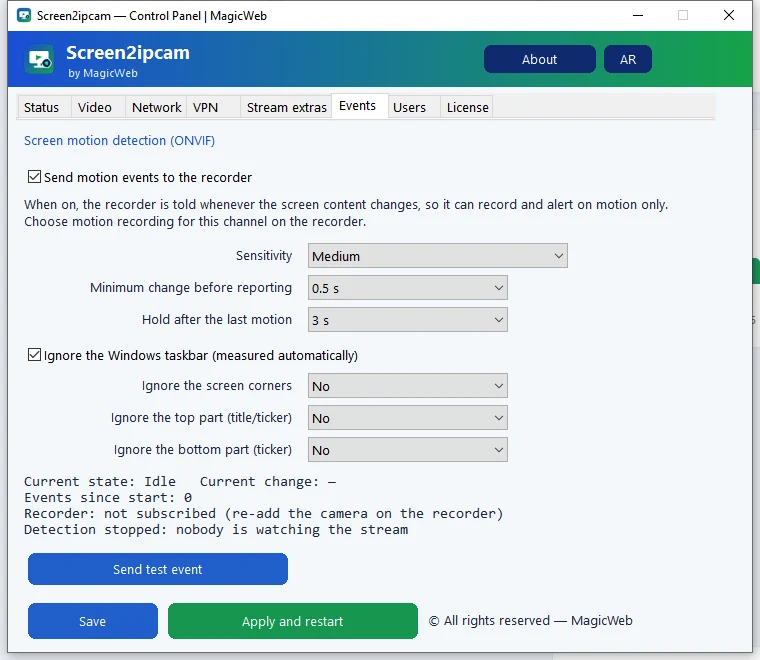The height and width of the screenshot is (660, 760).
Task: Open Ignore the top part dropdown
Action: click(408, 418)
